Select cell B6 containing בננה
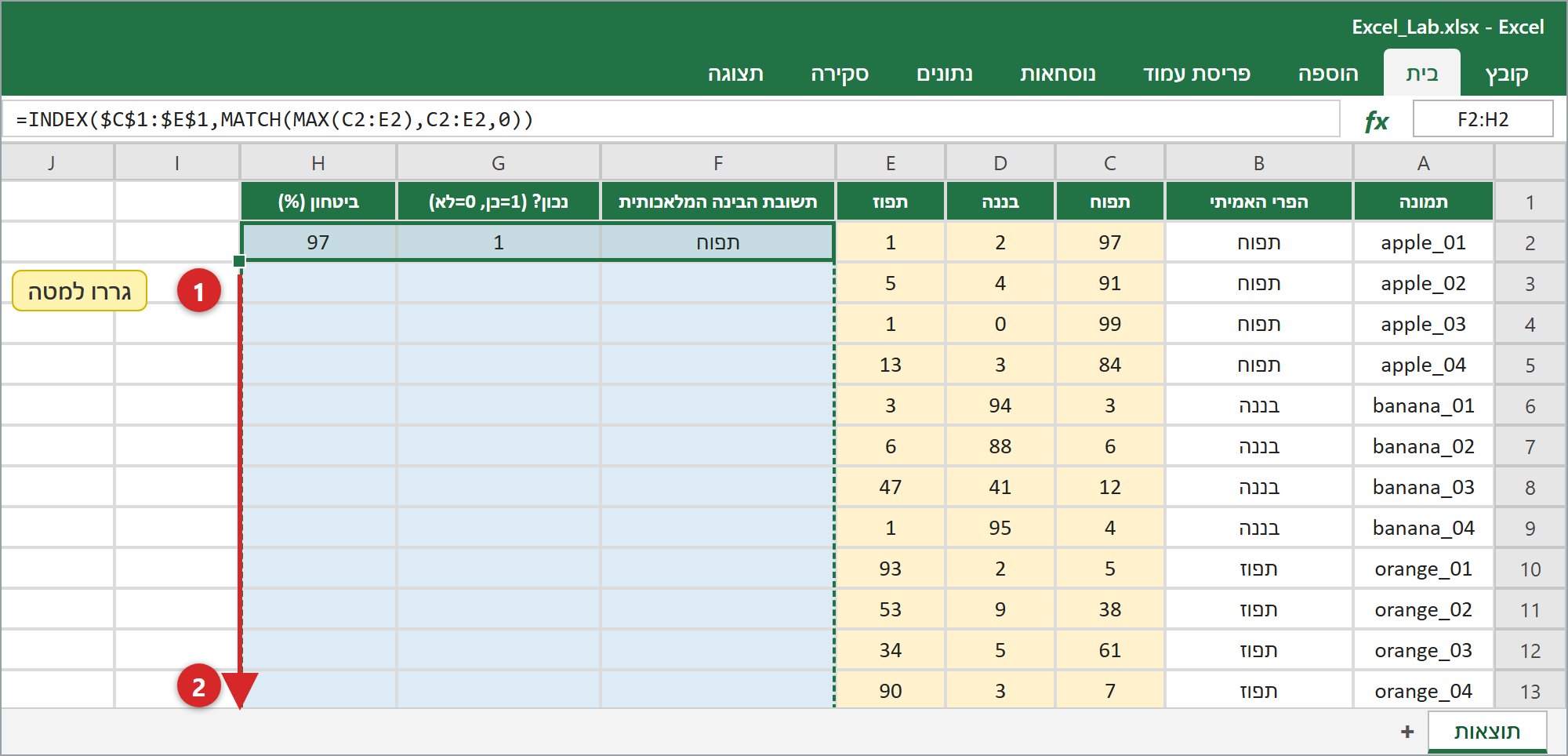 (1259, 405)
